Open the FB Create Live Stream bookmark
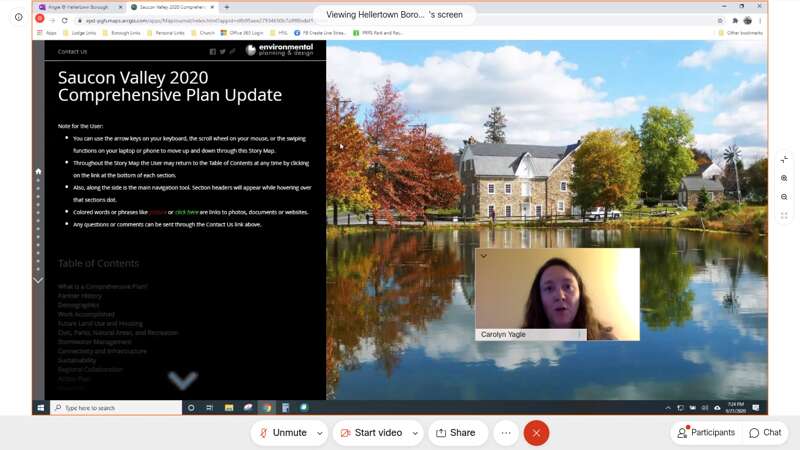The width and height of the screenshot is (800, 450). (x=320, y=33)
